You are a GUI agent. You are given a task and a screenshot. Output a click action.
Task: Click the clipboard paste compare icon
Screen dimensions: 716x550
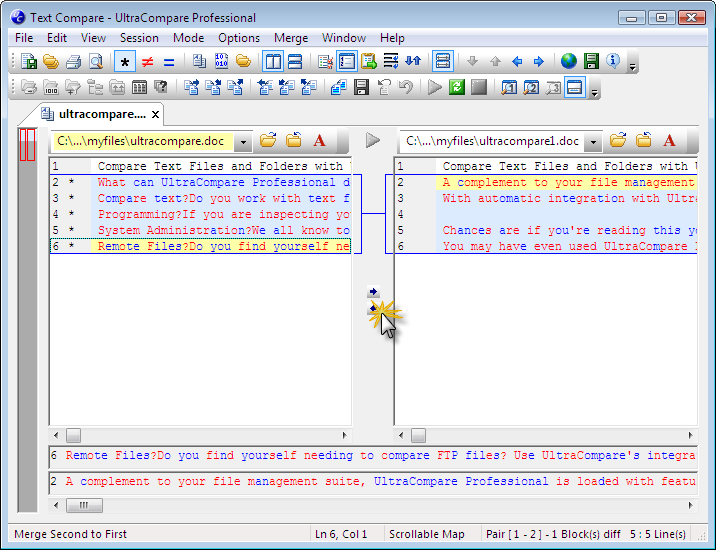click(369, 61)
